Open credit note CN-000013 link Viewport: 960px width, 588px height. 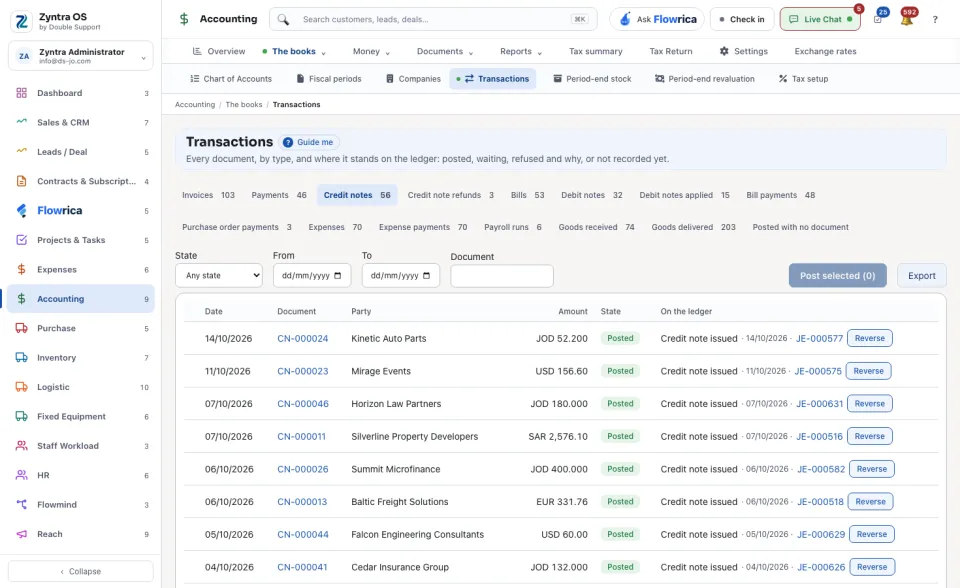coord(302,502)
